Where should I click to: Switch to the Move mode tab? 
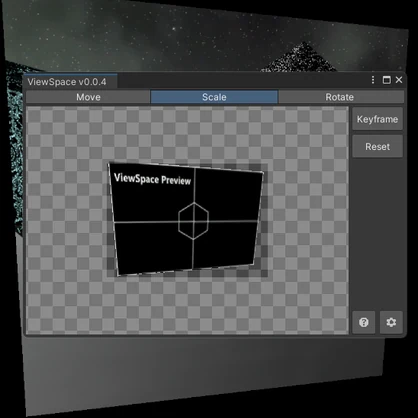pyautogui.click(x=88, y=97)
